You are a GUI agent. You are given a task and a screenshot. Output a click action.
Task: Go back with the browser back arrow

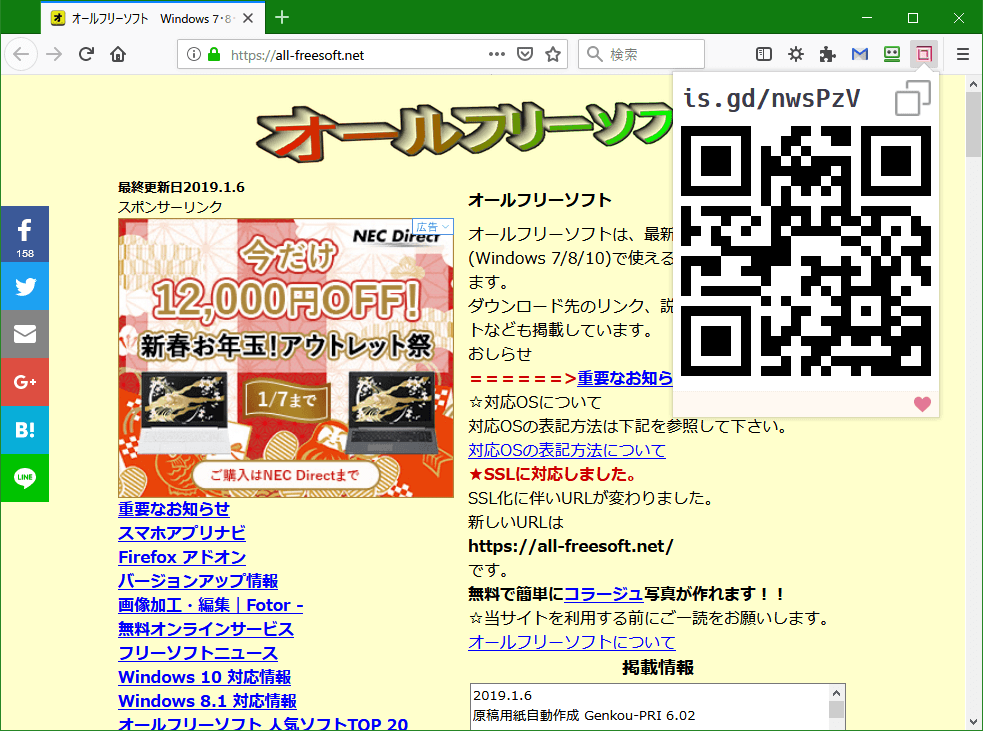[x=21, y=55]
